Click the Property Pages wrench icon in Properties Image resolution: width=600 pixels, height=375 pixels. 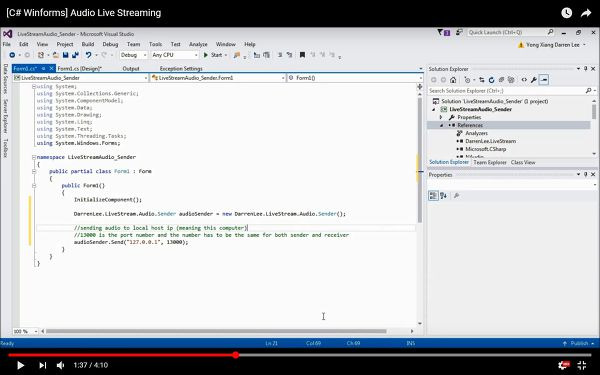pos(456,196)
